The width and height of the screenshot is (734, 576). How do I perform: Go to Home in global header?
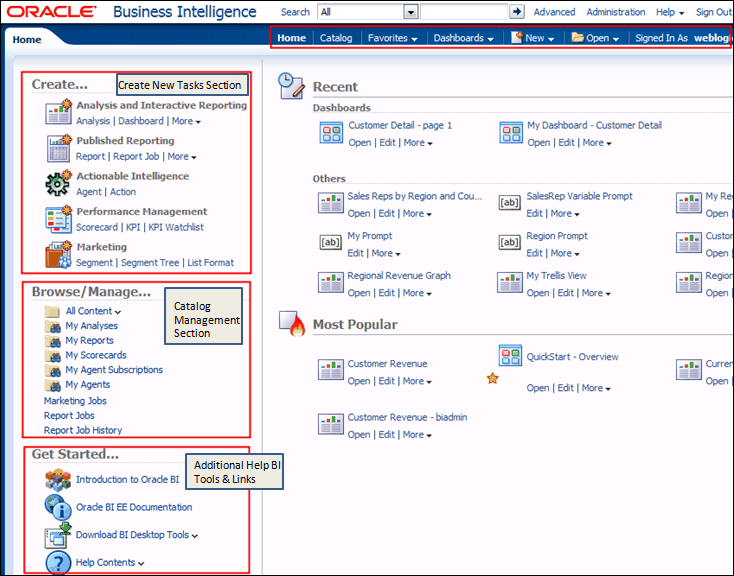click(x=291, y=38)
